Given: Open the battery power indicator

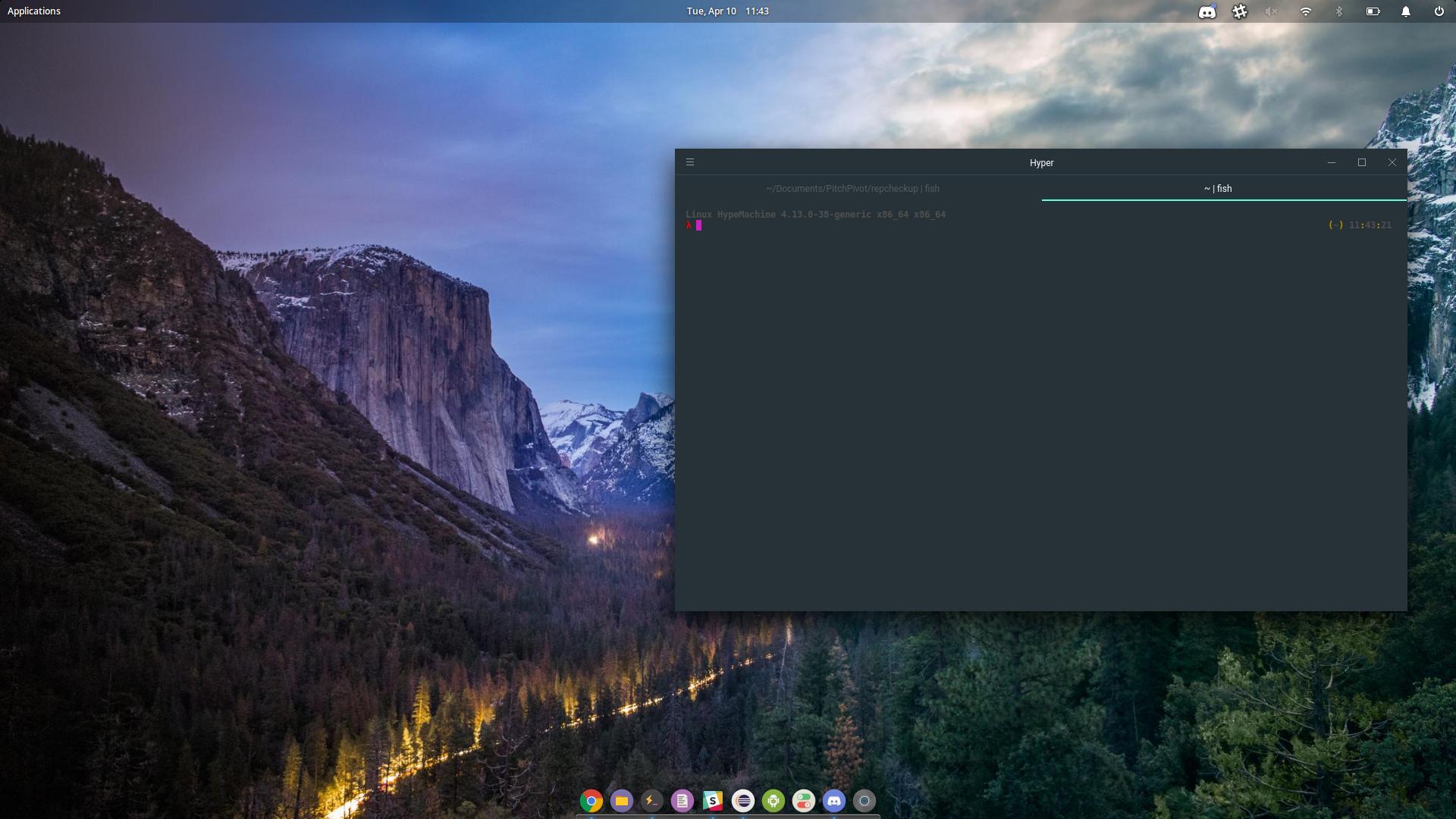Looking at the screenshot, I should click(1373, 11).
